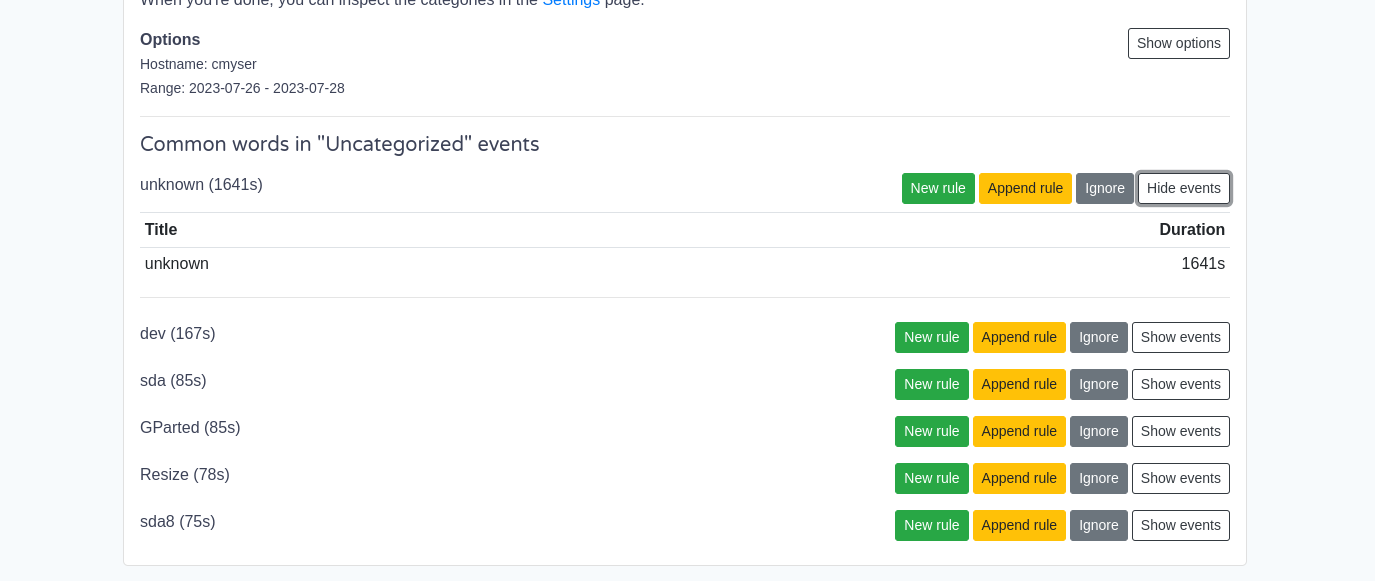Append rule for dev
1375x581 pixels.
pyautogui.click(x=1019, y=337)
